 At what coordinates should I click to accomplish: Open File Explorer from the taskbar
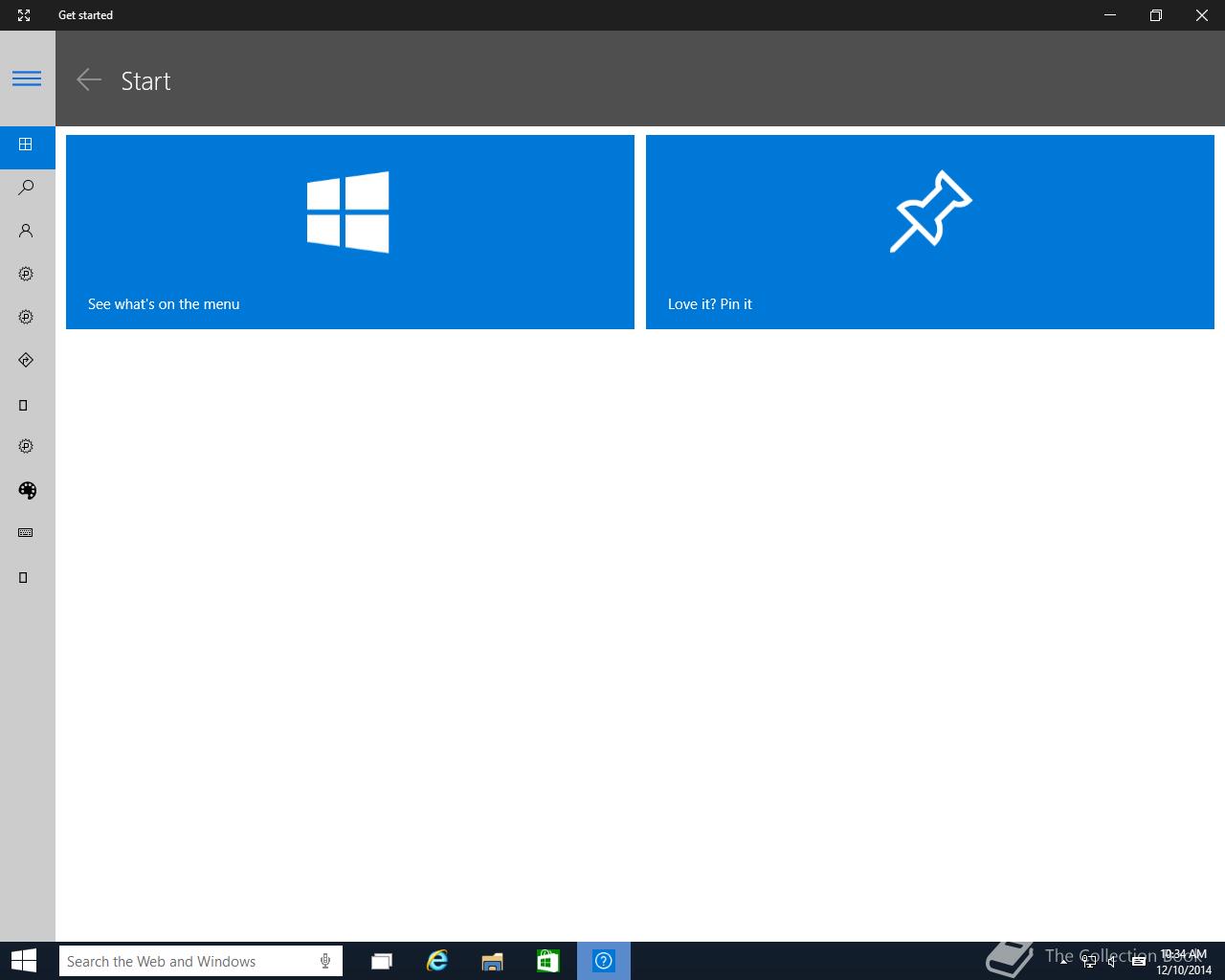point(493,961)
